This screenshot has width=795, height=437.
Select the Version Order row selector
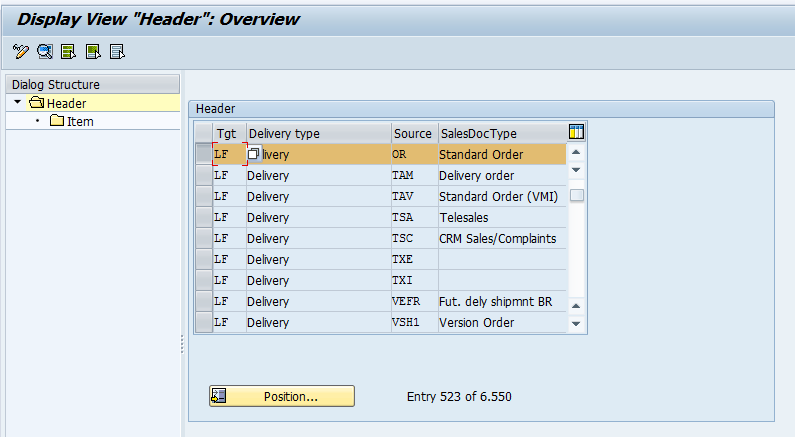tap(203, 322)
